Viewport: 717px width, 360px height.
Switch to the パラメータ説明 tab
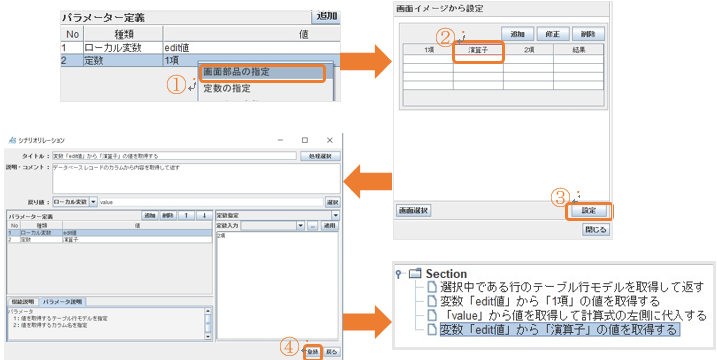[x=63, y=301]
